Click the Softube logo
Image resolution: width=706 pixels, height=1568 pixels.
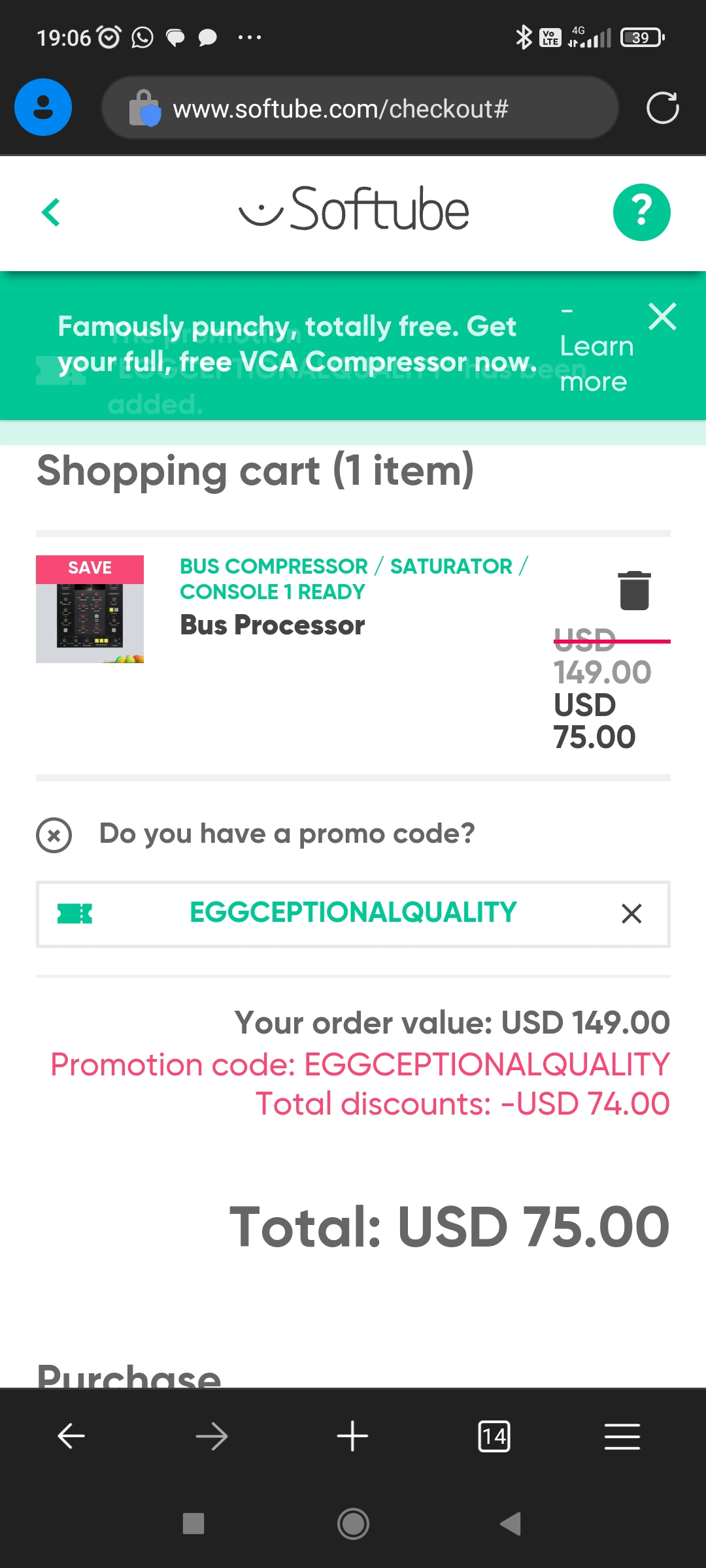354,210
